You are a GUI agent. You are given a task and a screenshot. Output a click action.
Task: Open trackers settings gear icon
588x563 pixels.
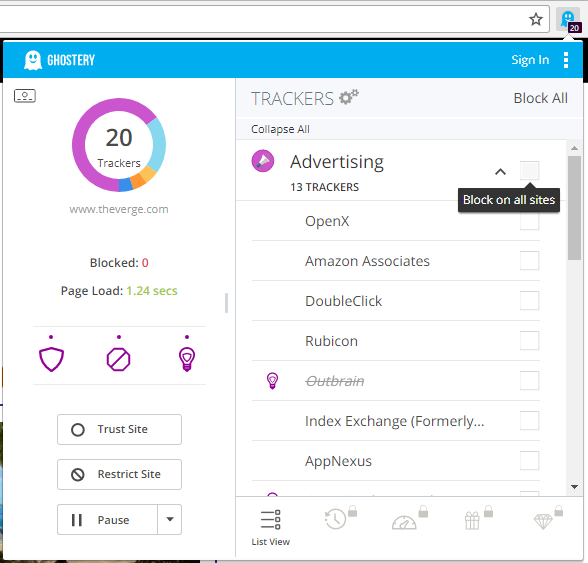tap(349, 97)
